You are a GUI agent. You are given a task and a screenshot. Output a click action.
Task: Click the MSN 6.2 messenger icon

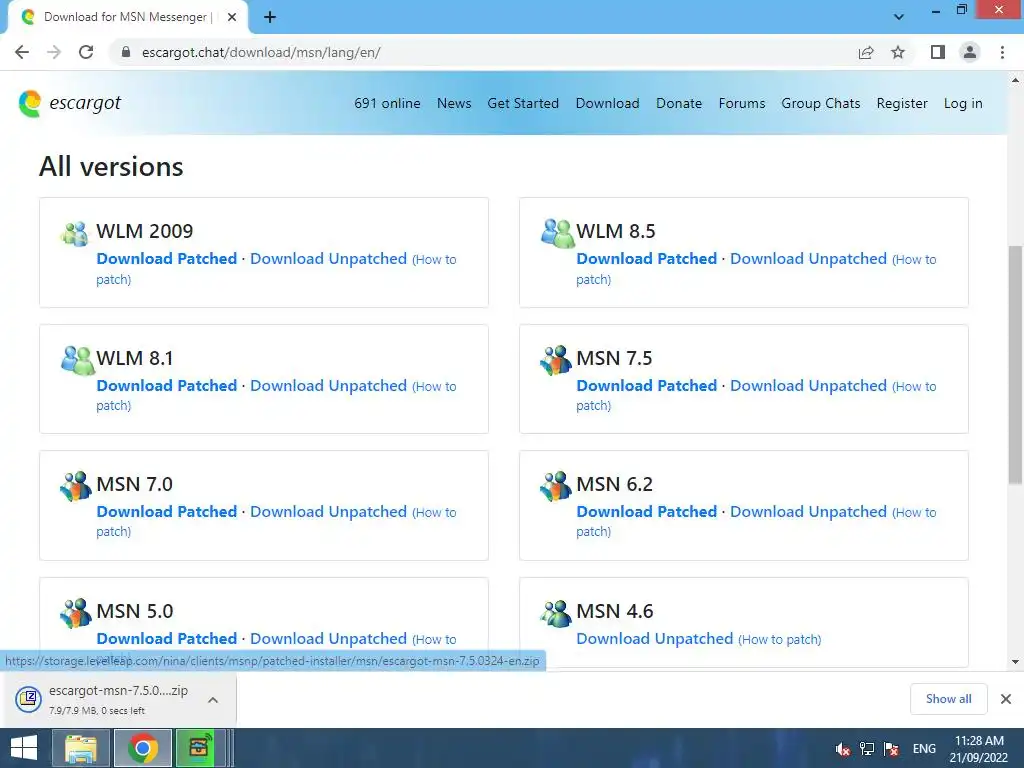[556, 486]
